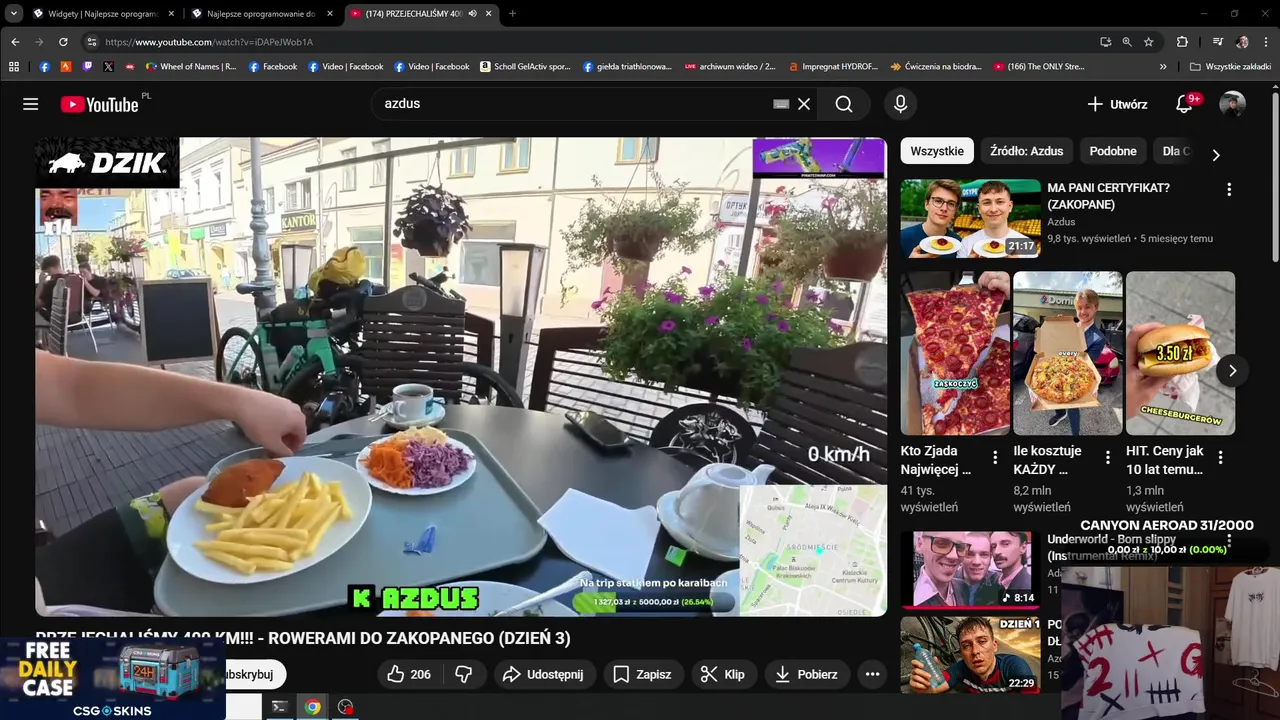Open the YouTube hamburger guide menu

30,104
